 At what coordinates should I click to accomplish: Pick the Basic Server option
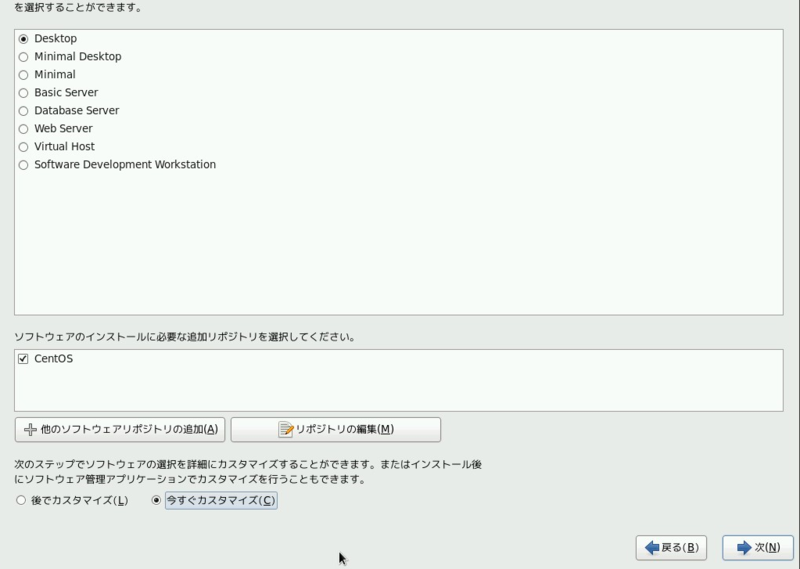tap(23, 93)
